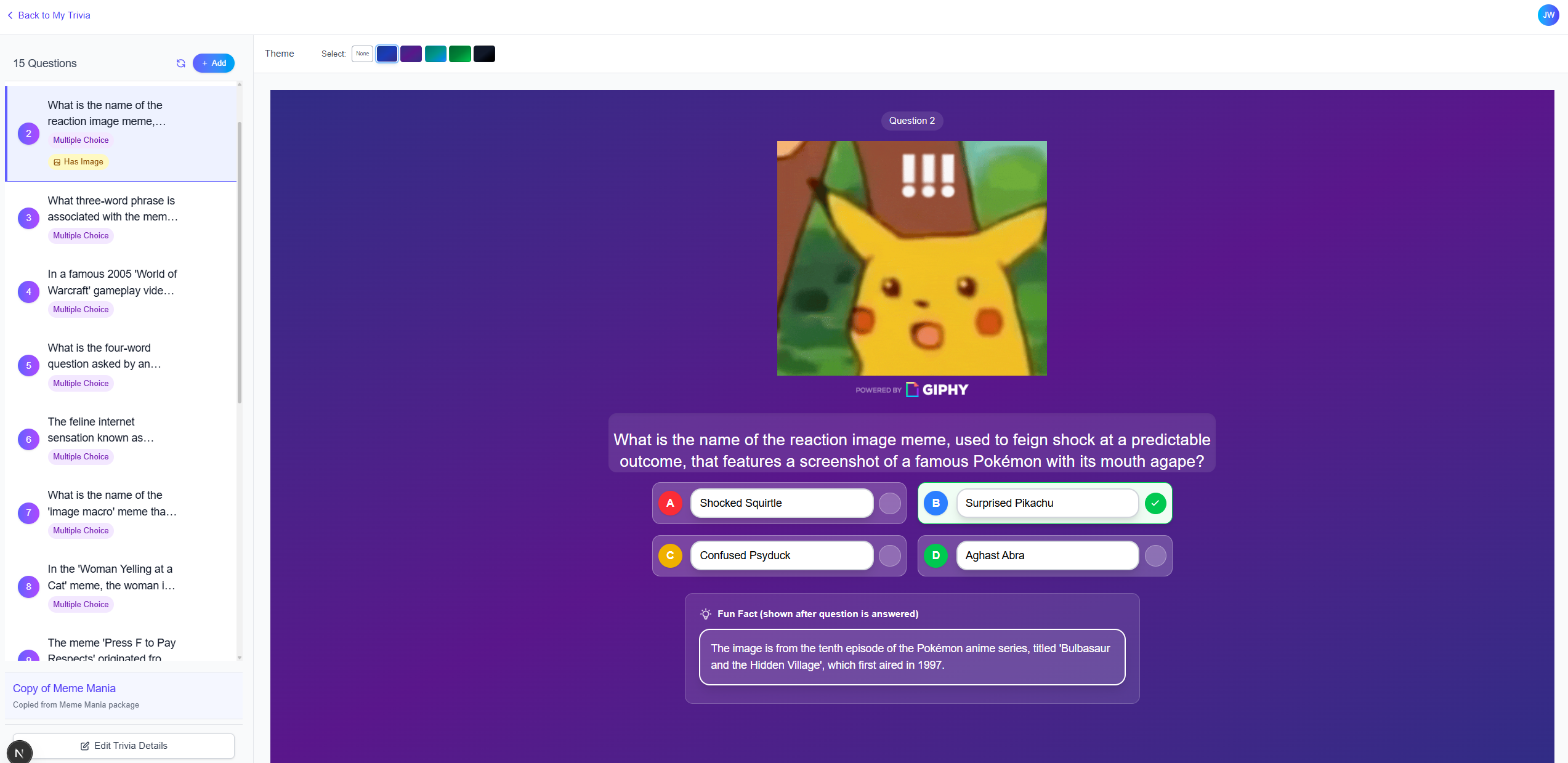Click the refresh questions icon beside '+ Add'
Viewport: 1568px width, 763px height.
(180, 63)
